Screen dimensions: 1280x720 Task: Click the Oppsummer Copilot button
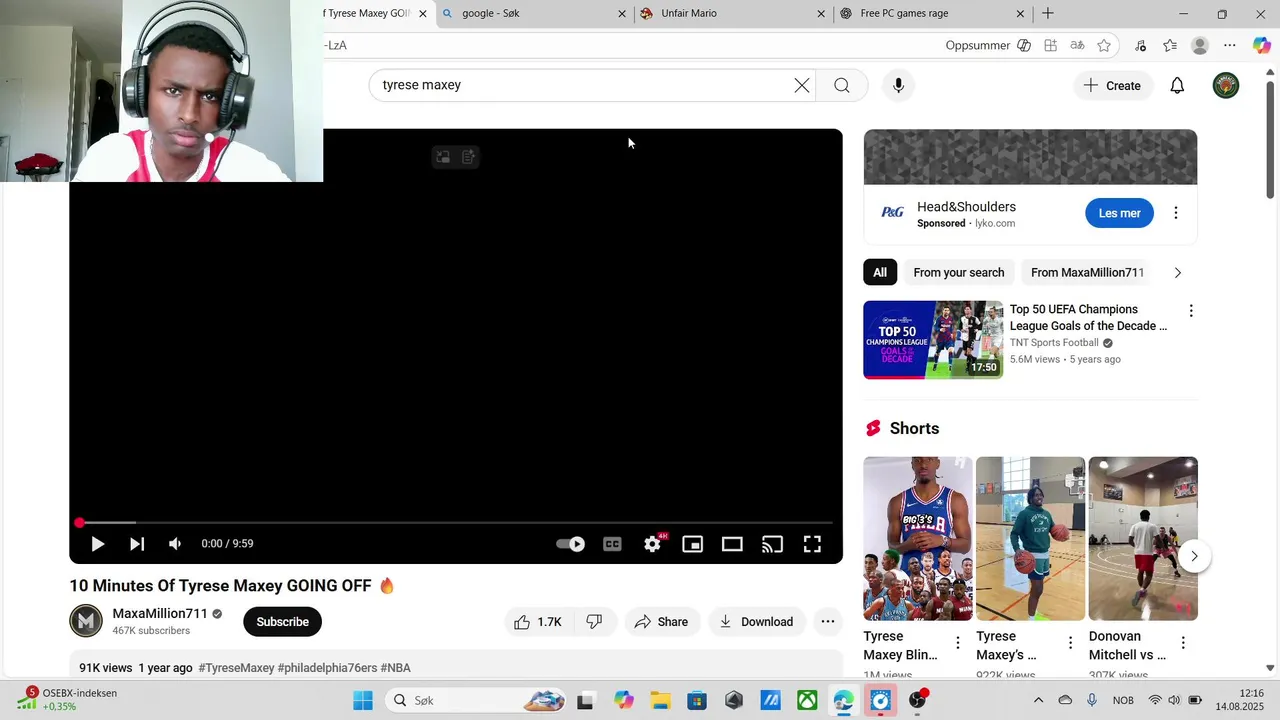click(x=988, y=45)
